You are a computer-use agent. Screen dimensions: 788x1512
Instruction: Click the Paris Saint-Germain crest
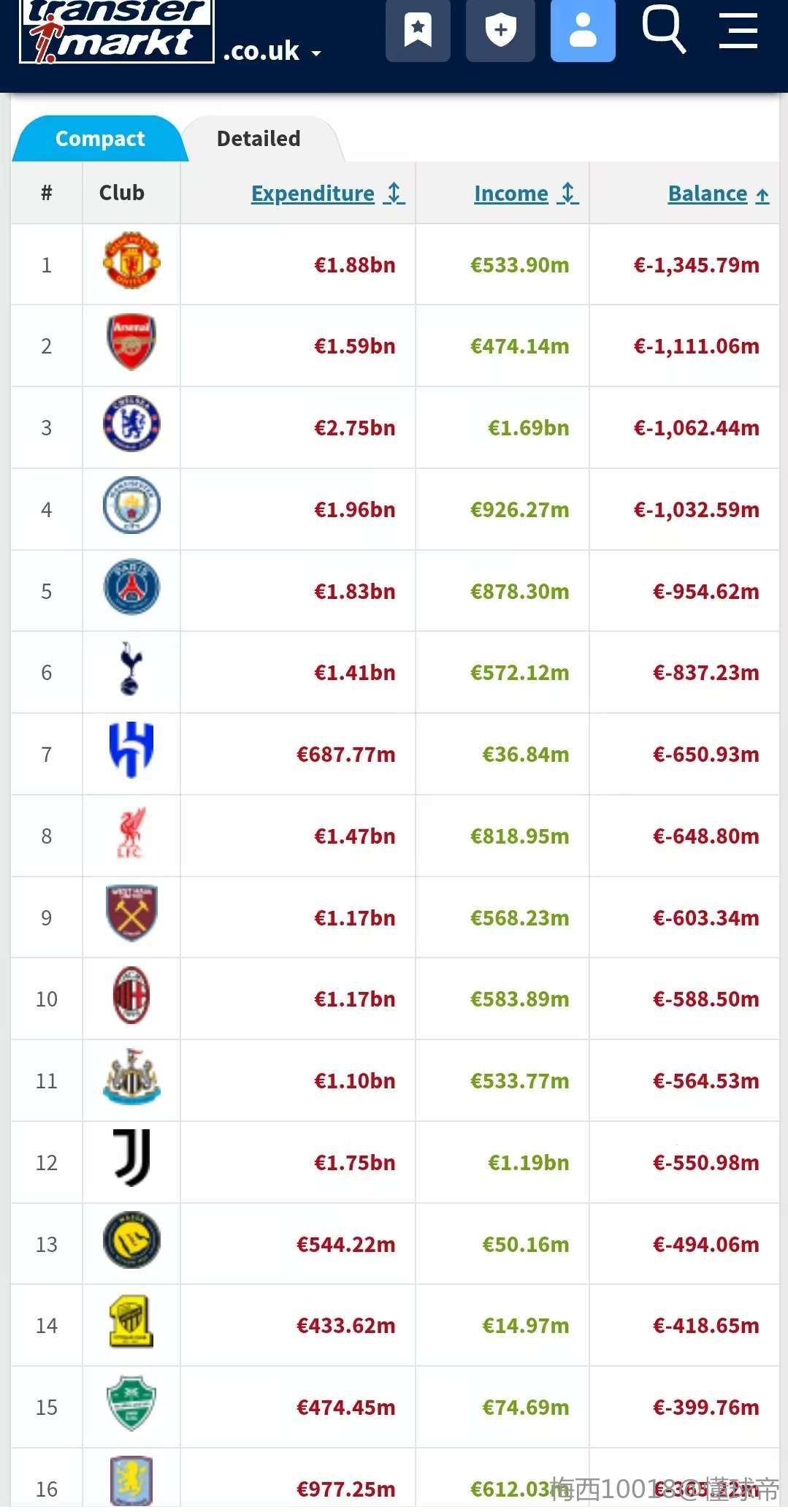click(131, 588)
